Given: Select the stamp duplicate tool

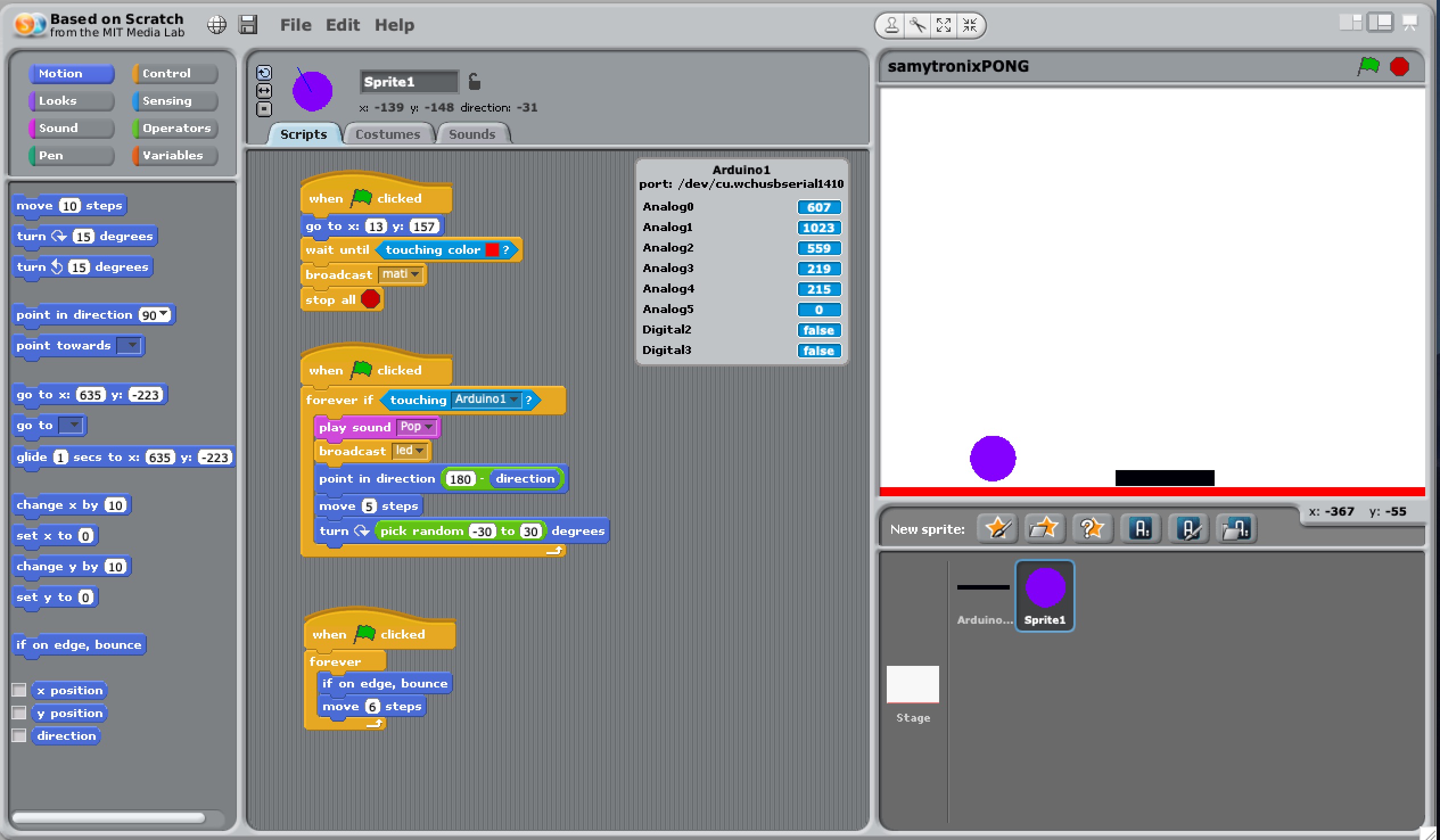Looking at the screenshot, I should [x=891, y=25].
